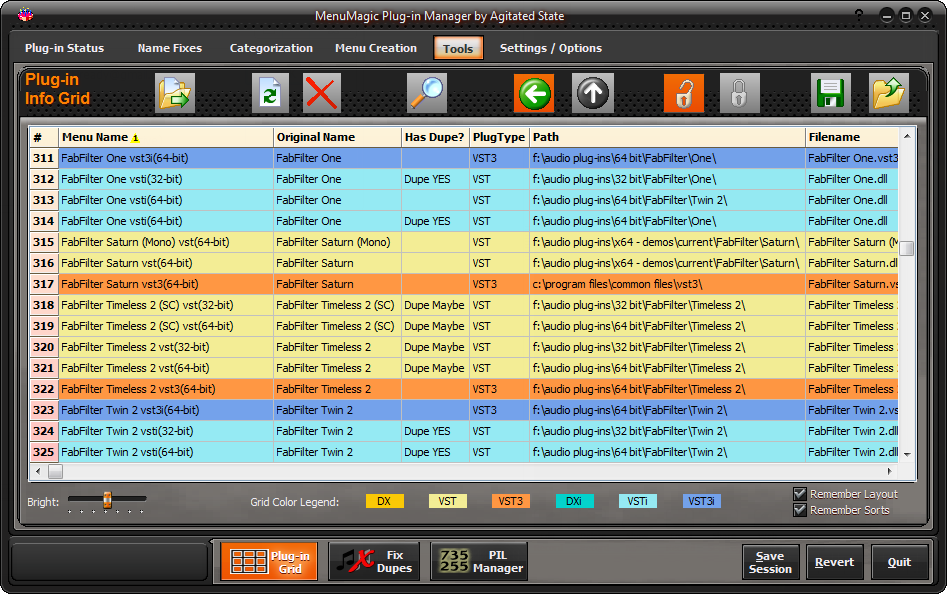Click the VST yellow legend swatch
The image size is (947, 594).
[448, 501]
